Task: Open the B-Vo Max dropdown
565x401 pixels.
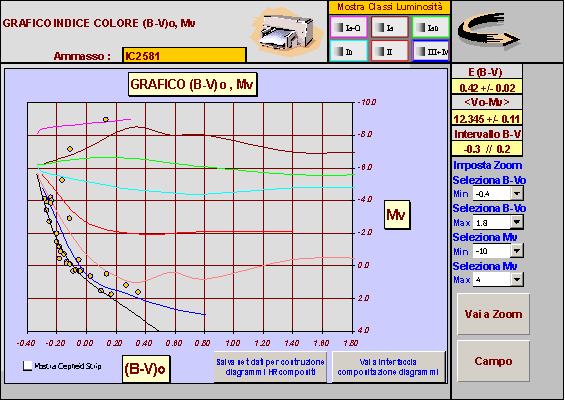Action: point(517,222)
